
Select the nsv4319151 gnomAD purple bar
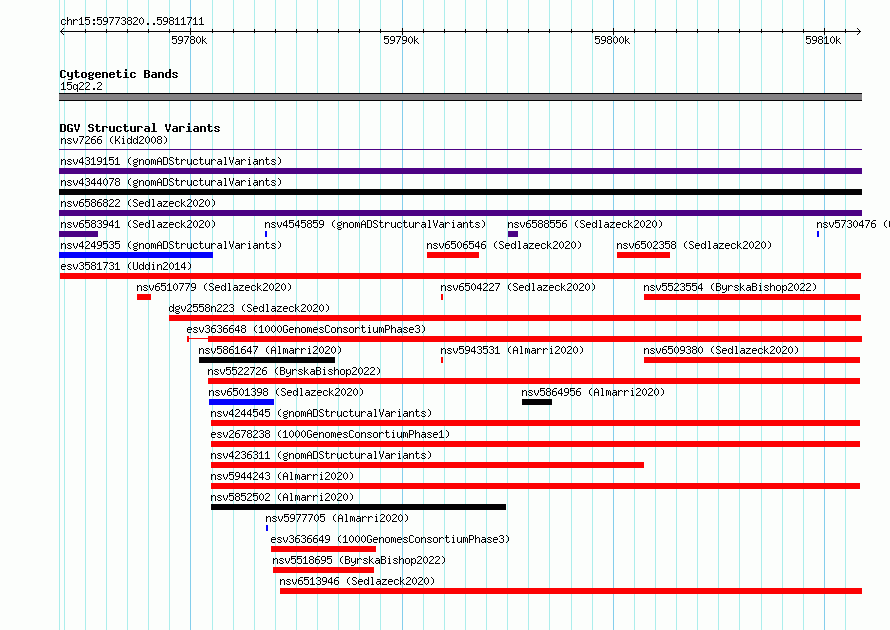click(x=460, y=171)
